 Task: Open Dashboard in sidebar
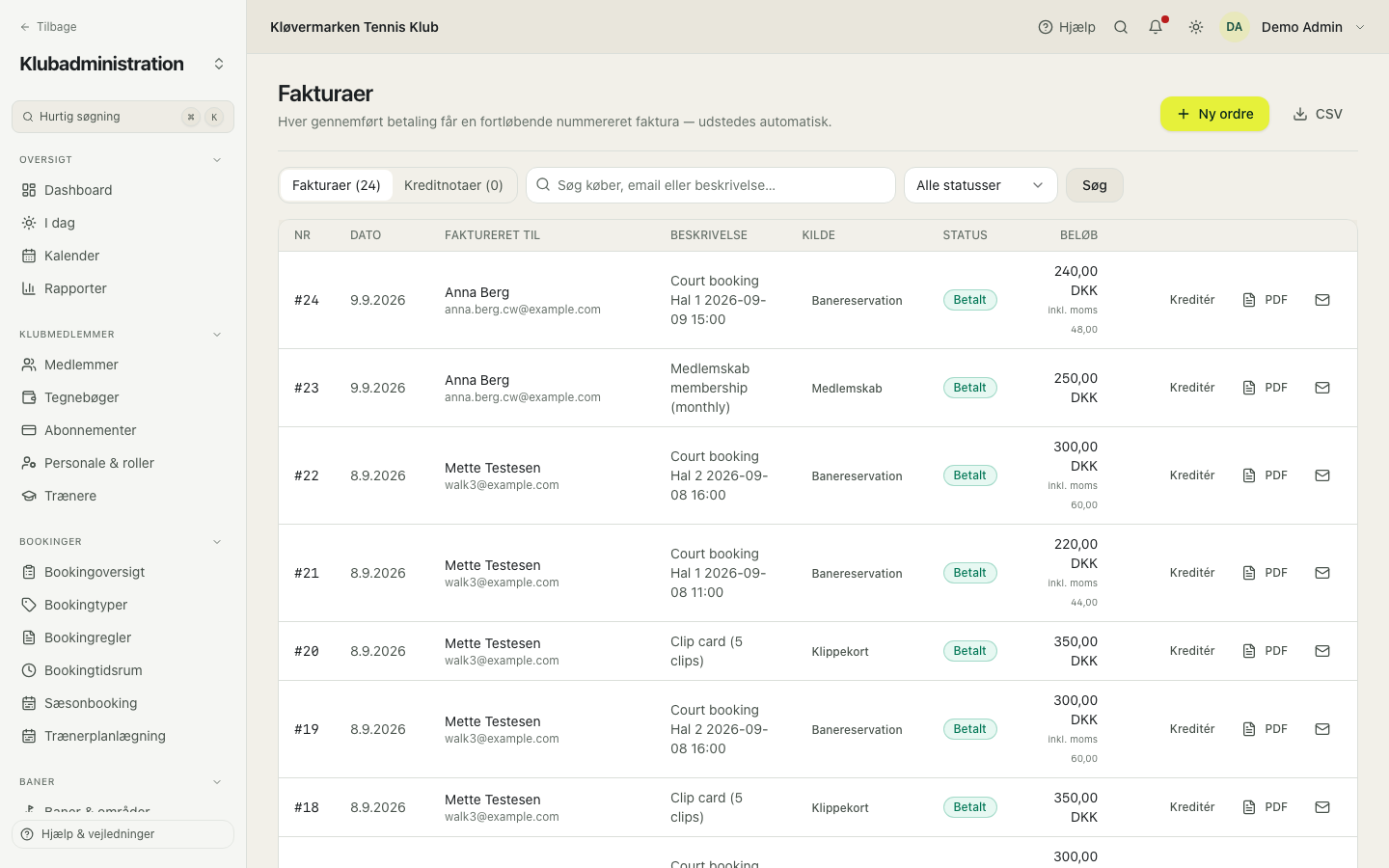[x=123, y=190]
